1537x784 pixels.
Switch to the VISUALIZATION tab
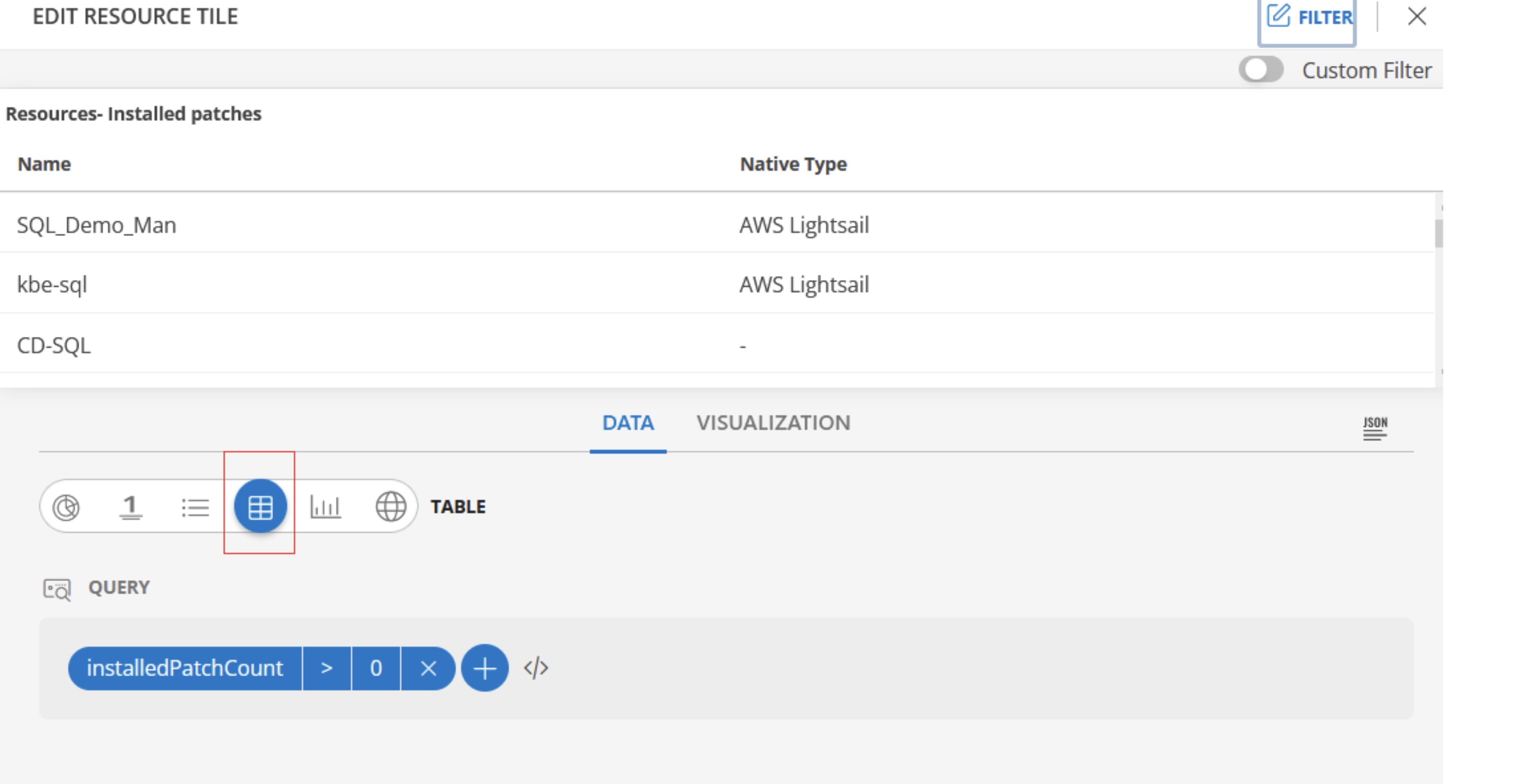coord(773,423)
